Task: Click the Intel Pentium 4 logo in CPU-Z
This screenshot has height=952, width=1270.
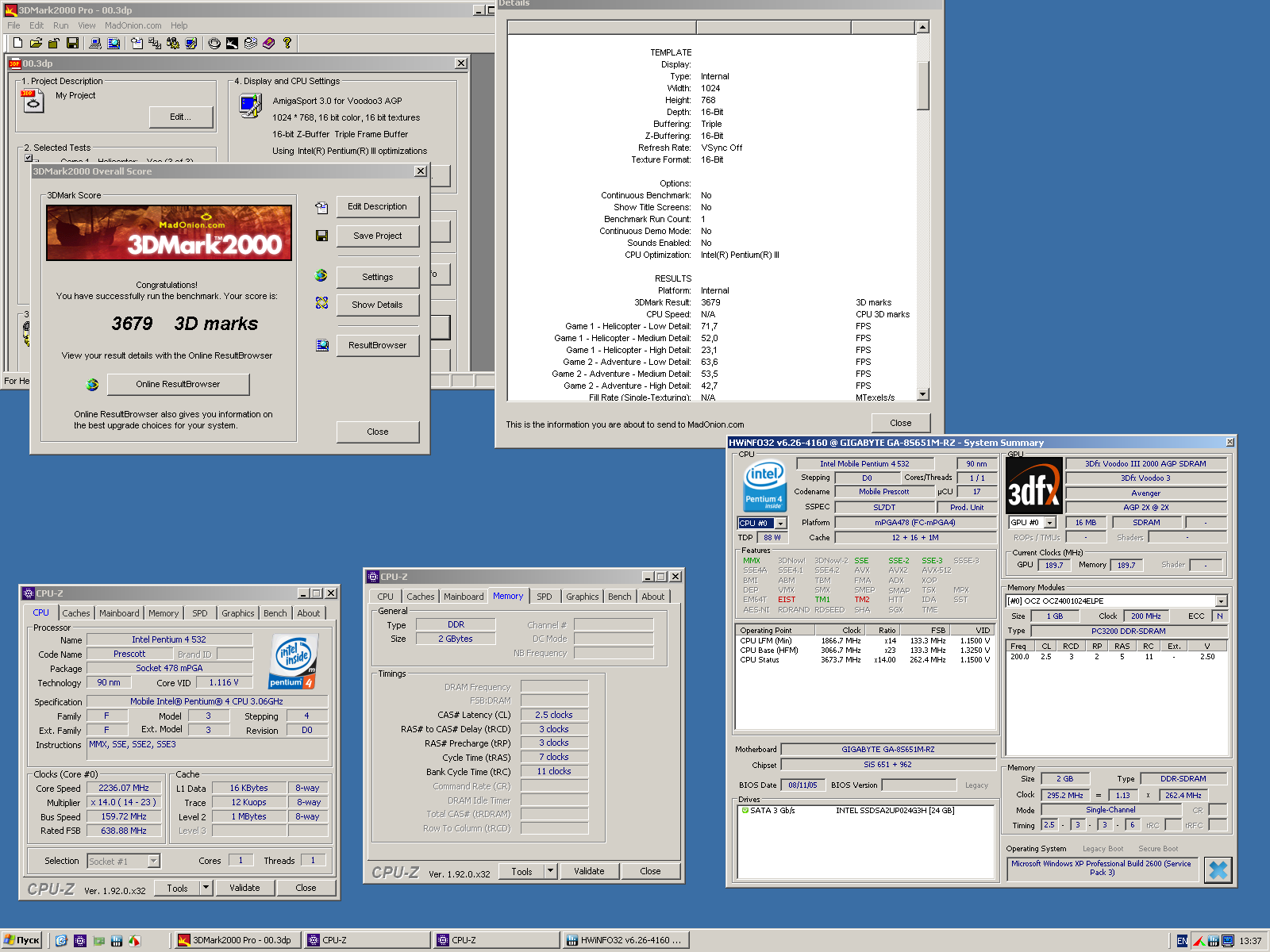Action: tap(294, 661)
